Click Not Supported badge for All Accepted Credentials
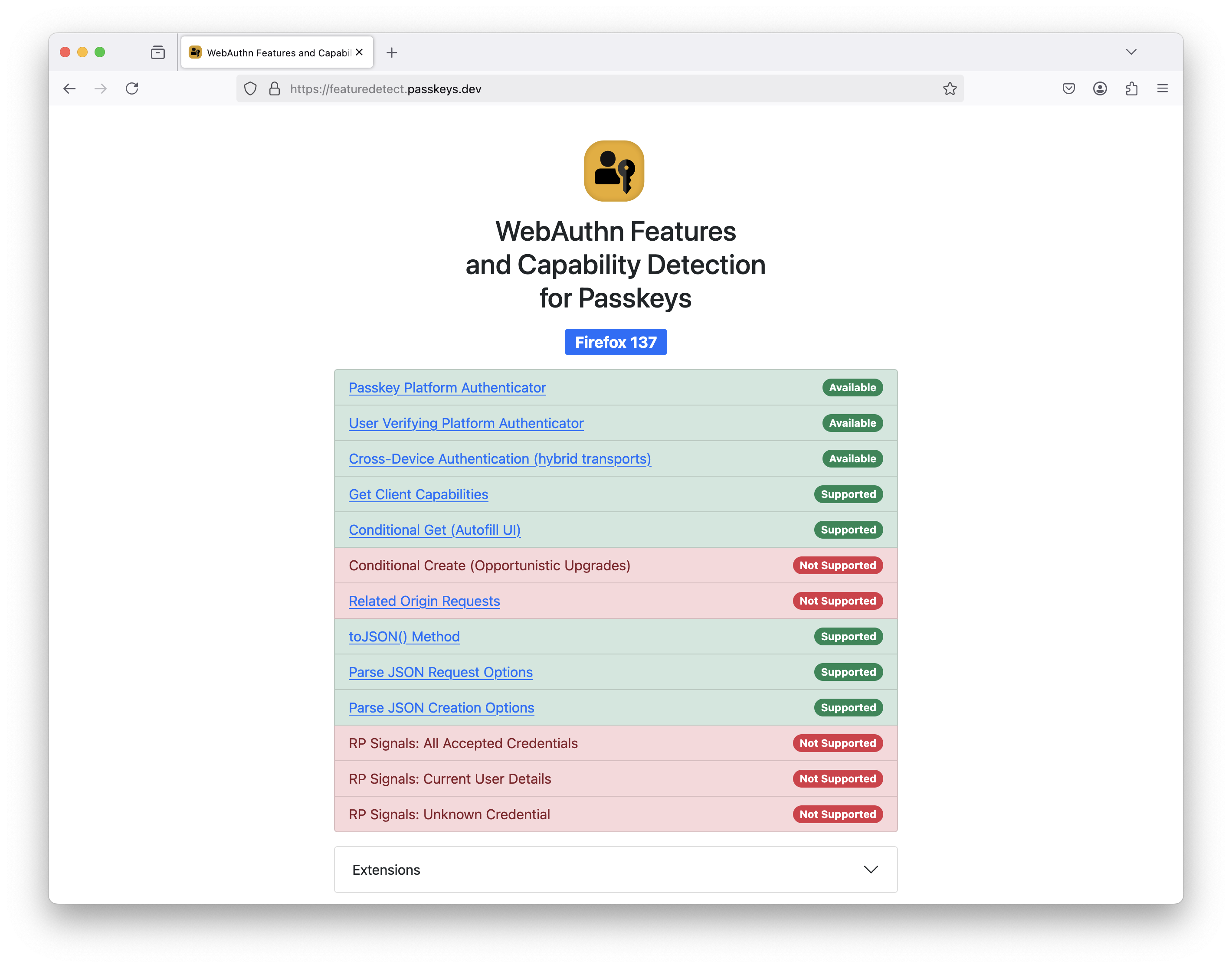The width and height of the screenshot is (1232, 968). click(837, 743)
